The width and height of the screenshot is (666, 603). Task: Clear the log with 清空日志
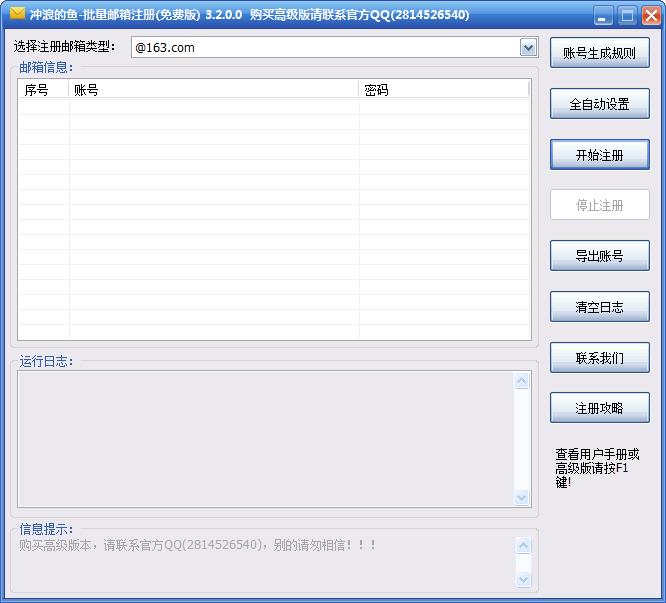599,307
